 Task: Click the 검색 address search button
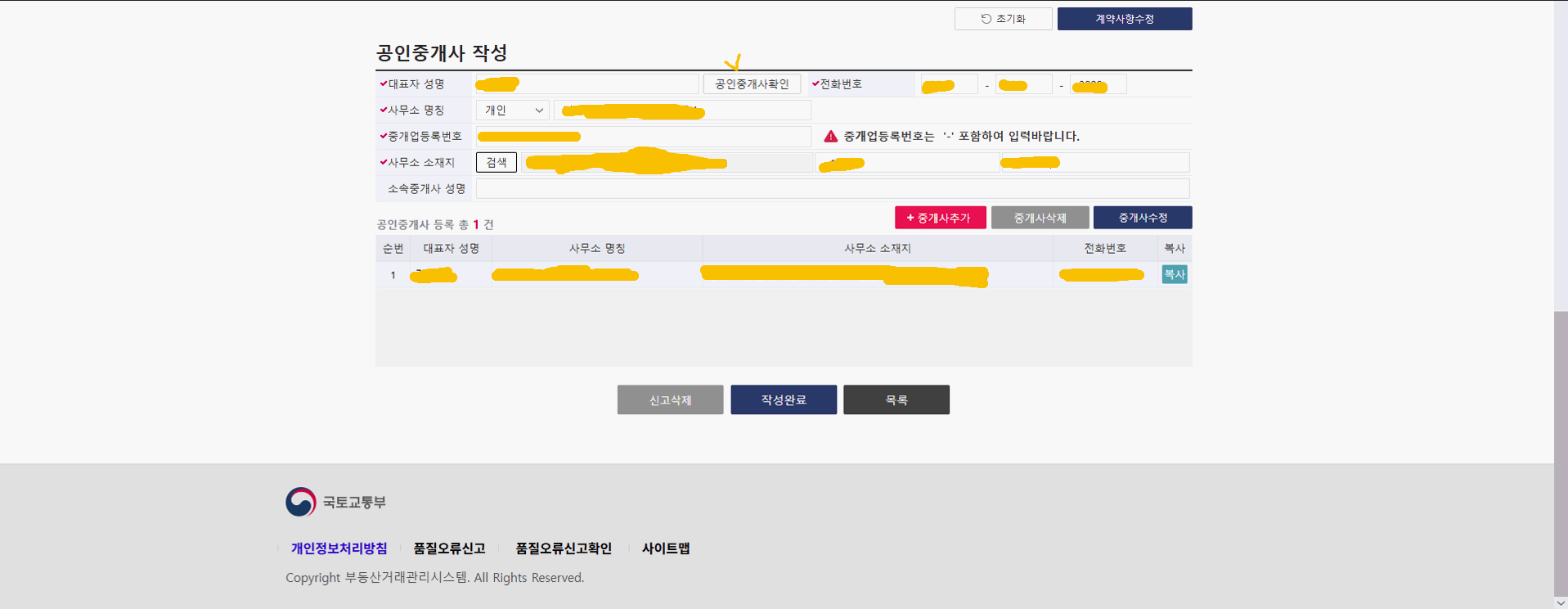coord(496,162)
